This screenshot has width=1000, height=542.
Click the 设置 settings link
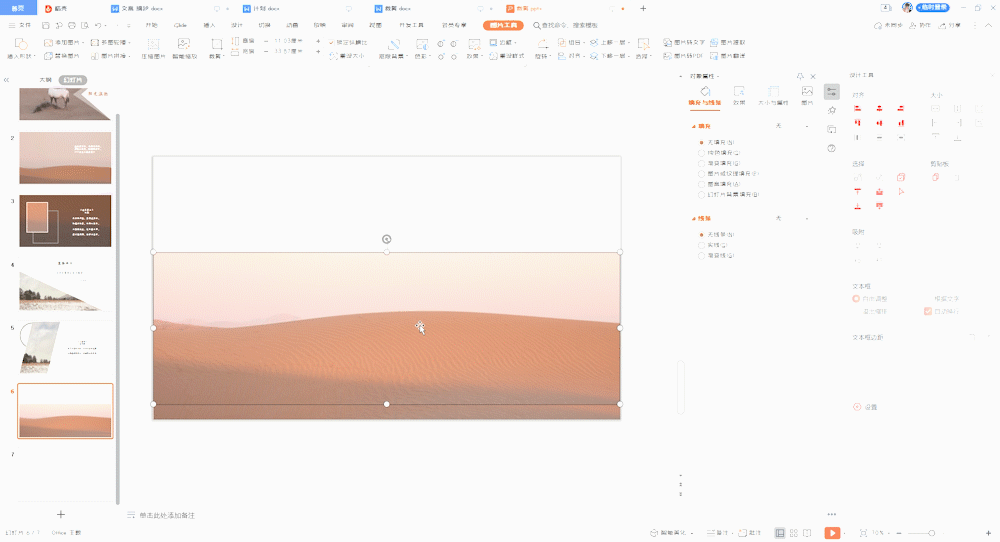click(866, 407)
